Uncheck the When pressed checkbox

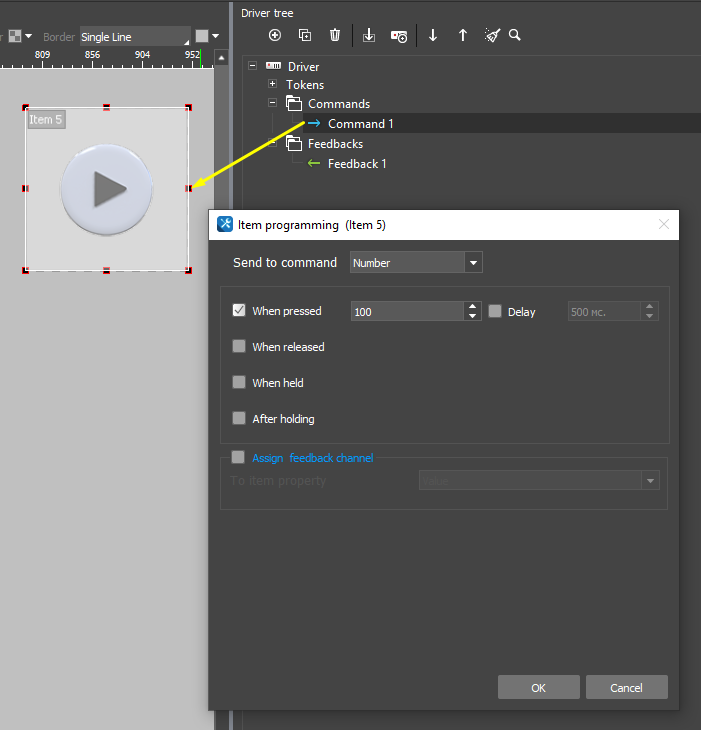point(239,311)
